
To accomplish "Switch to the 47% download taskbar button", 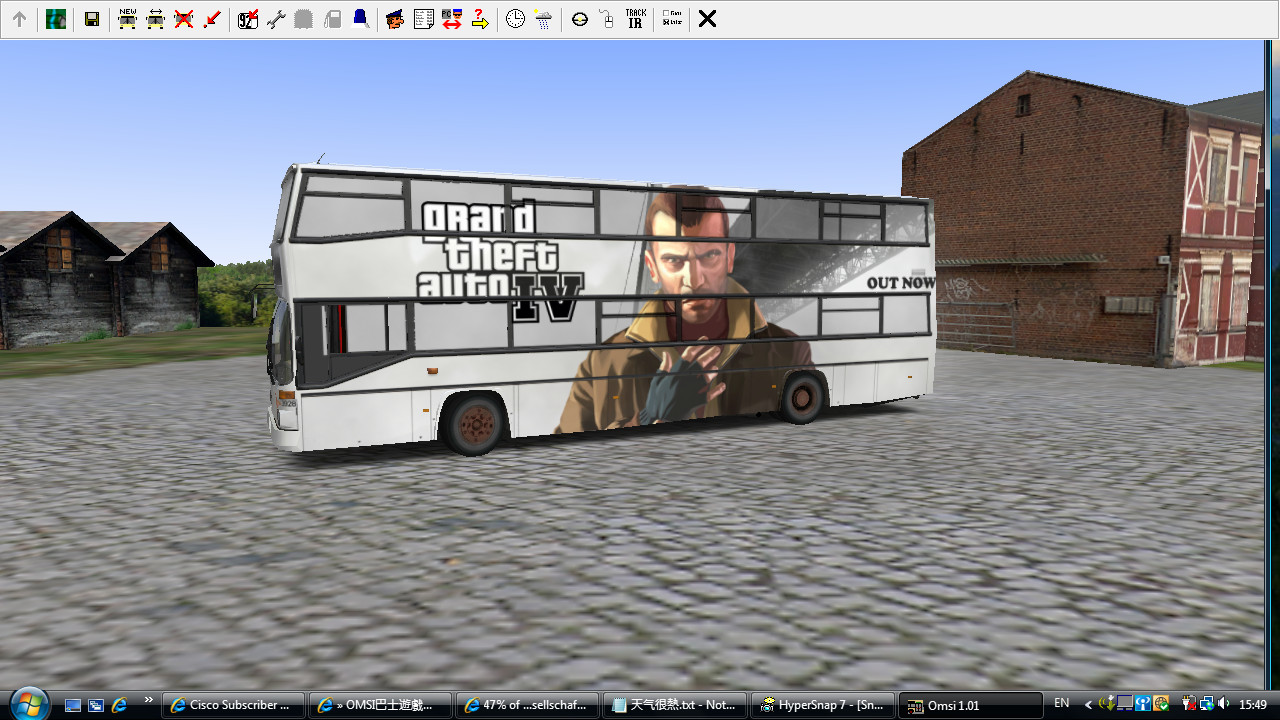I will [528, 705].
